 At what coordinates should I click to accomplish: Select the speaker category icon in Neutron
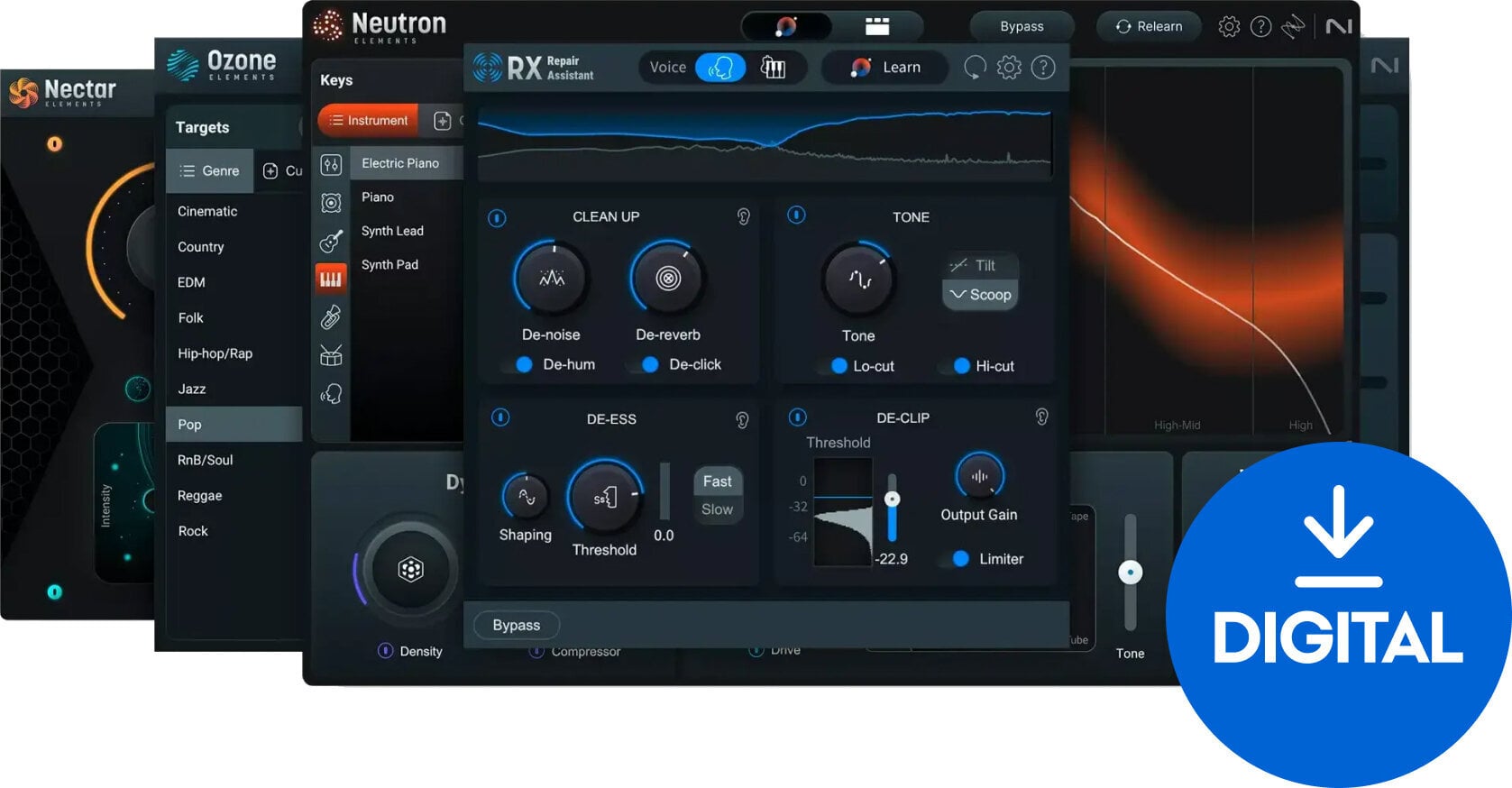(x=331, y=203)
